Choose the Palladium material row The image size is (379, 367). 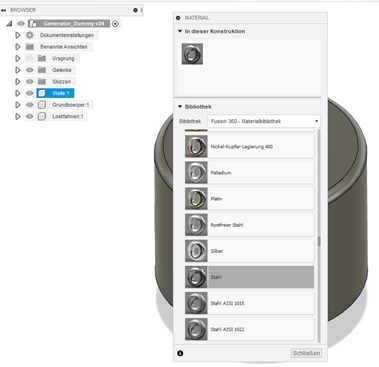coord(250,173)
